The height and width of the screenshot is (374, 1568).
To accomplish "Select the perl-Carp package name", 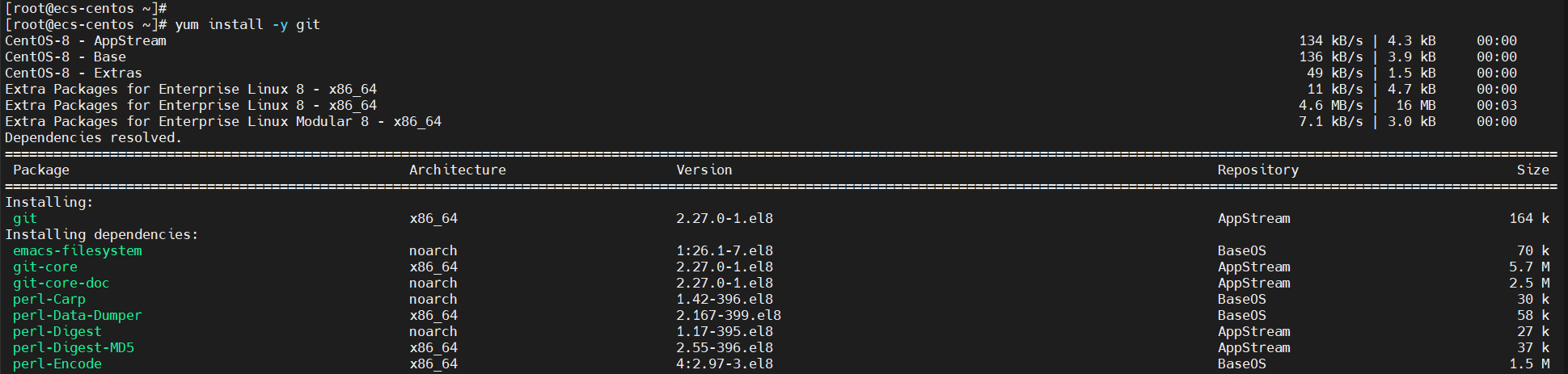I will pos(49,299).
